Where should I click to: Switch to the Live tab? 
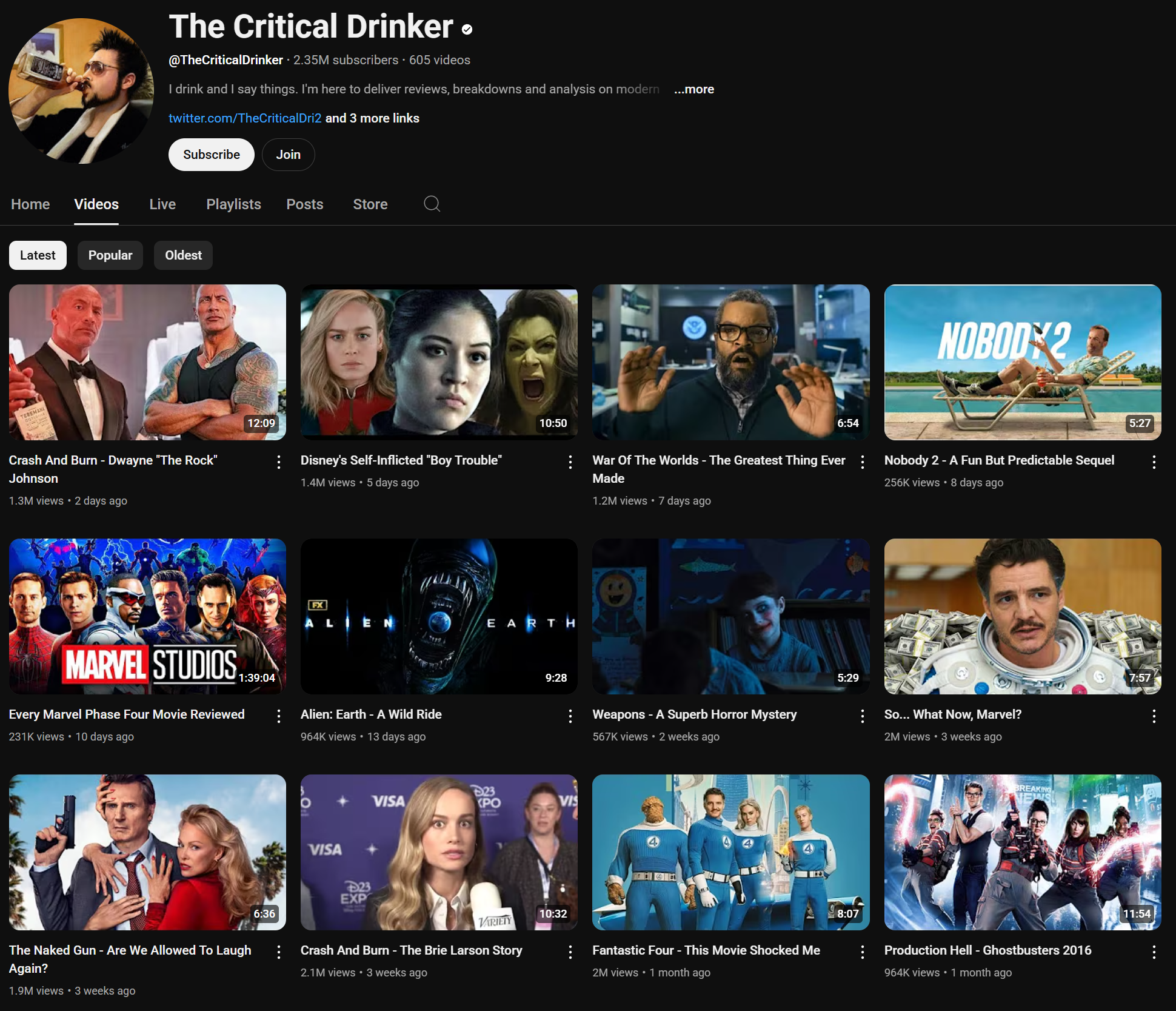[x=162, y=204]
